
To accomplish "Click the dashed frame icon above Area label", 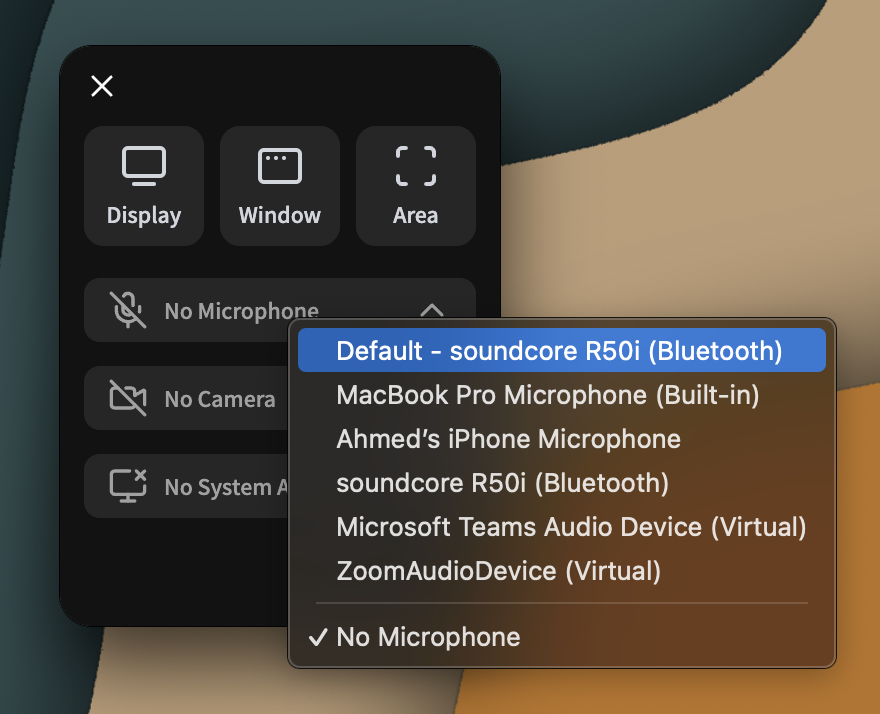I will point(415,164).
